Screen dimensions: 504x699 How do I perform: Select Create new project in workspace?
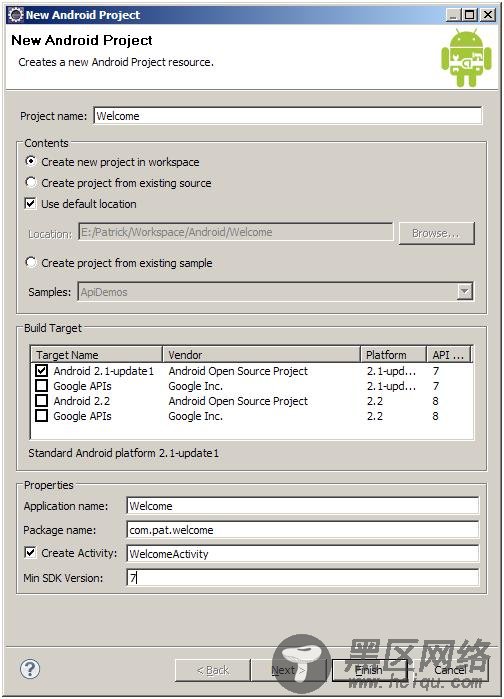pyautogui.click(x=31, y=161)
